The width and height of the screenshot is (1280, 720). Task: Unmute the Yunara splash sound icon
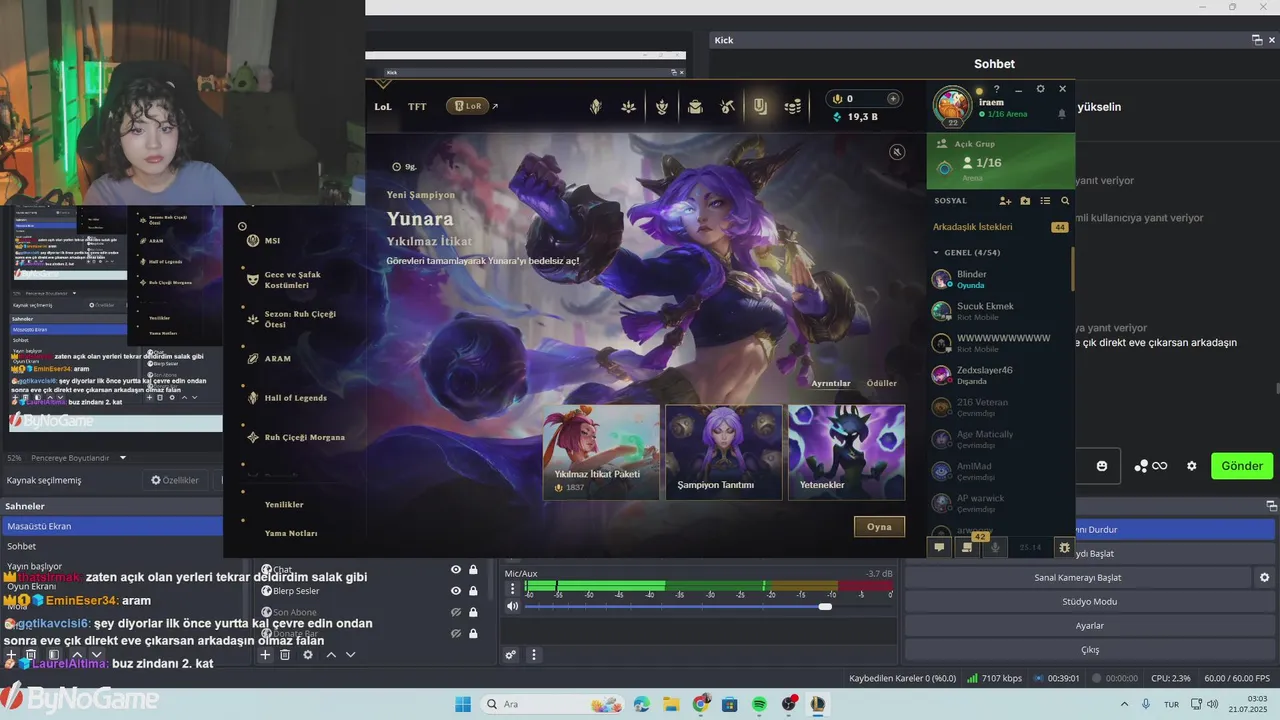[x=898, y=152]
